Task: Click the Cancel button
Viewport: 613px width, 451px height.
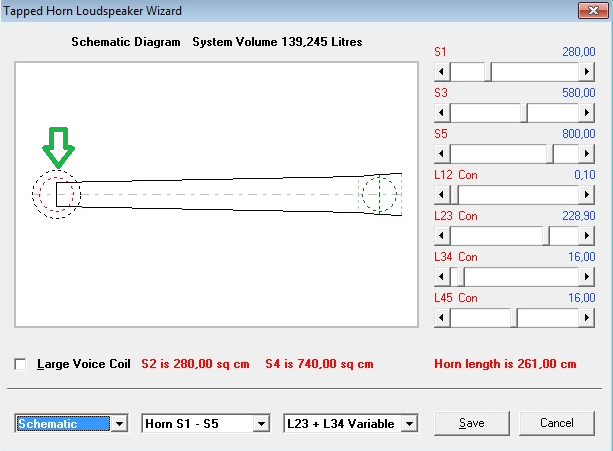Action: (x=557, y=423)
